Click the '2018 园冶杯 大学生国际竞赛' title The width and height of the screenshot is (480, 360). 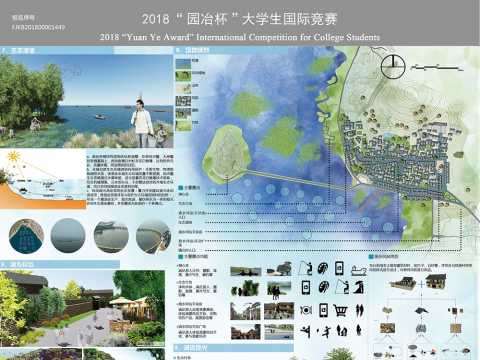[x=240, y=19]
